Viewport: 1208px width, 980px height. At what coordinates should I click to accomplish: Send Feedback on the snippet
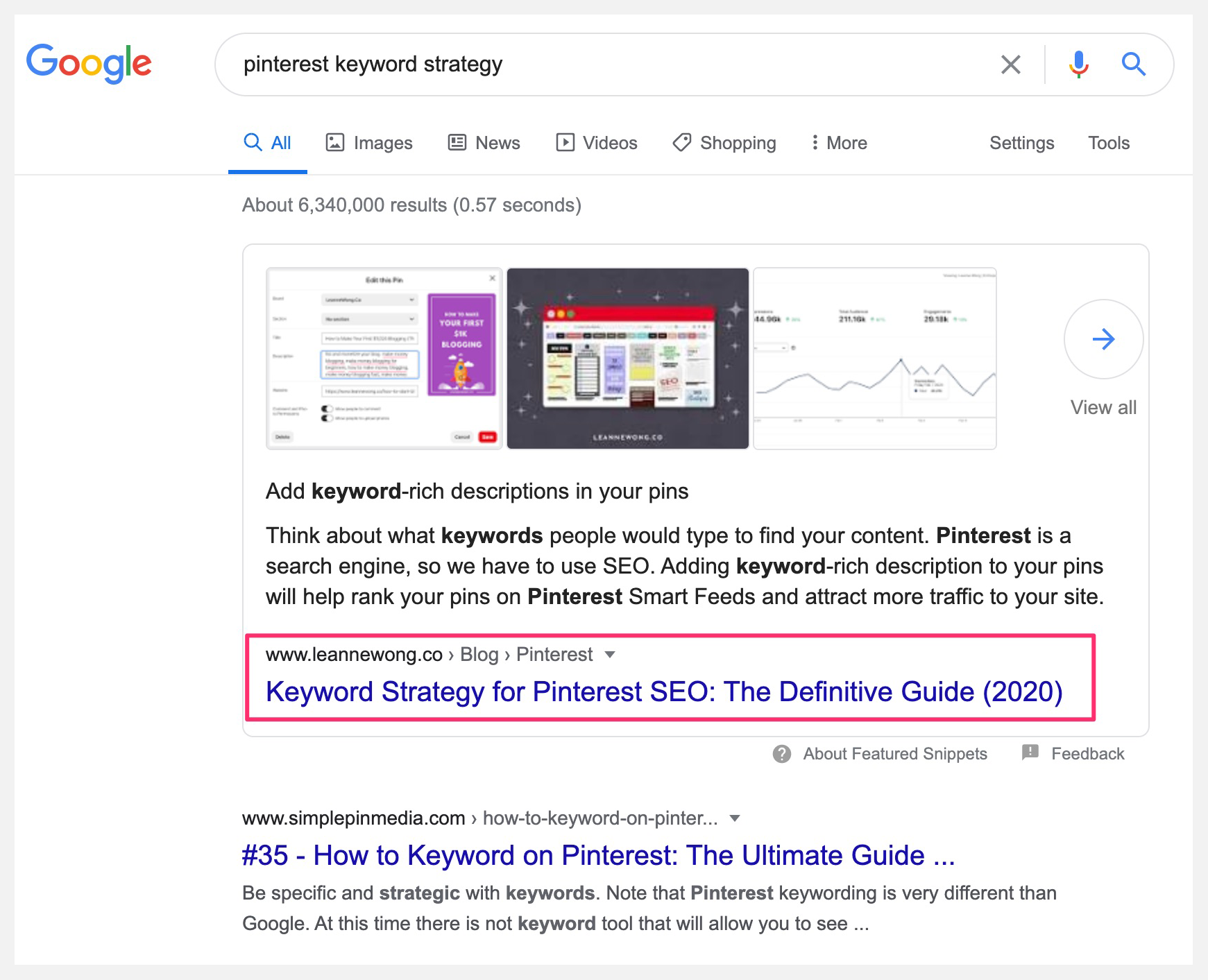1088,754
